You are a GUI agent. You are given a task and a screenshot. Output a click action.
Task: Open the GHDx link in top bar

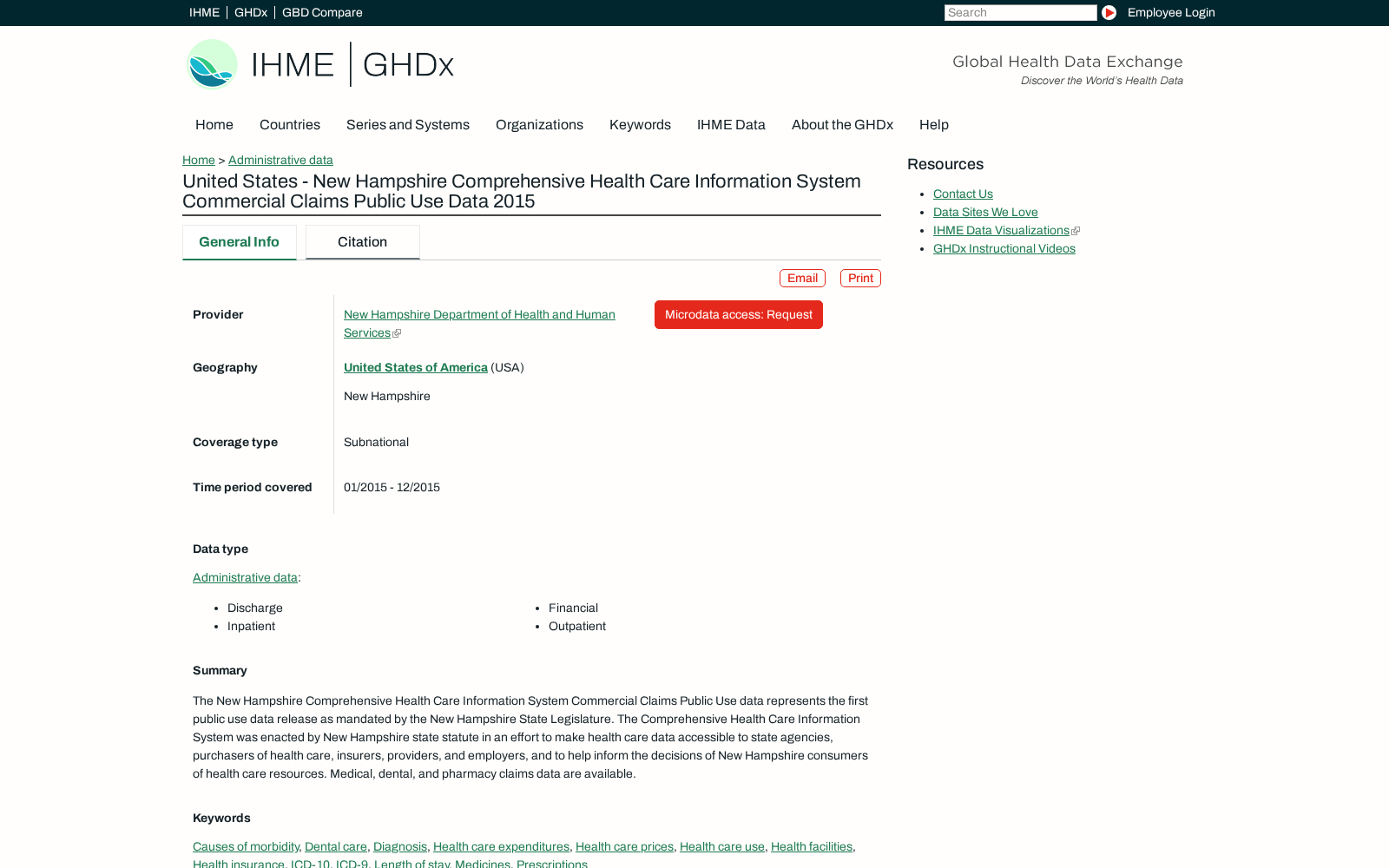250,12
